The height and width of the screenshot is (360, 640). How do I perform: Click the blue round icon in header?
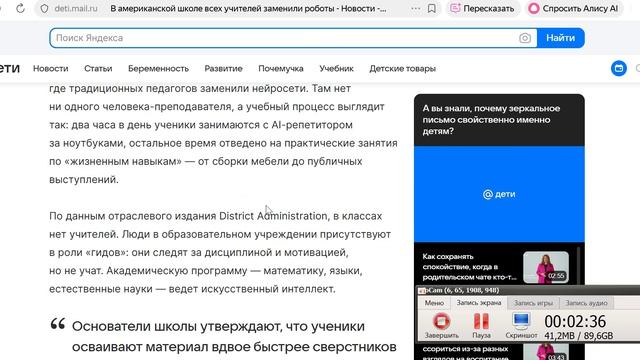[619, 68]
